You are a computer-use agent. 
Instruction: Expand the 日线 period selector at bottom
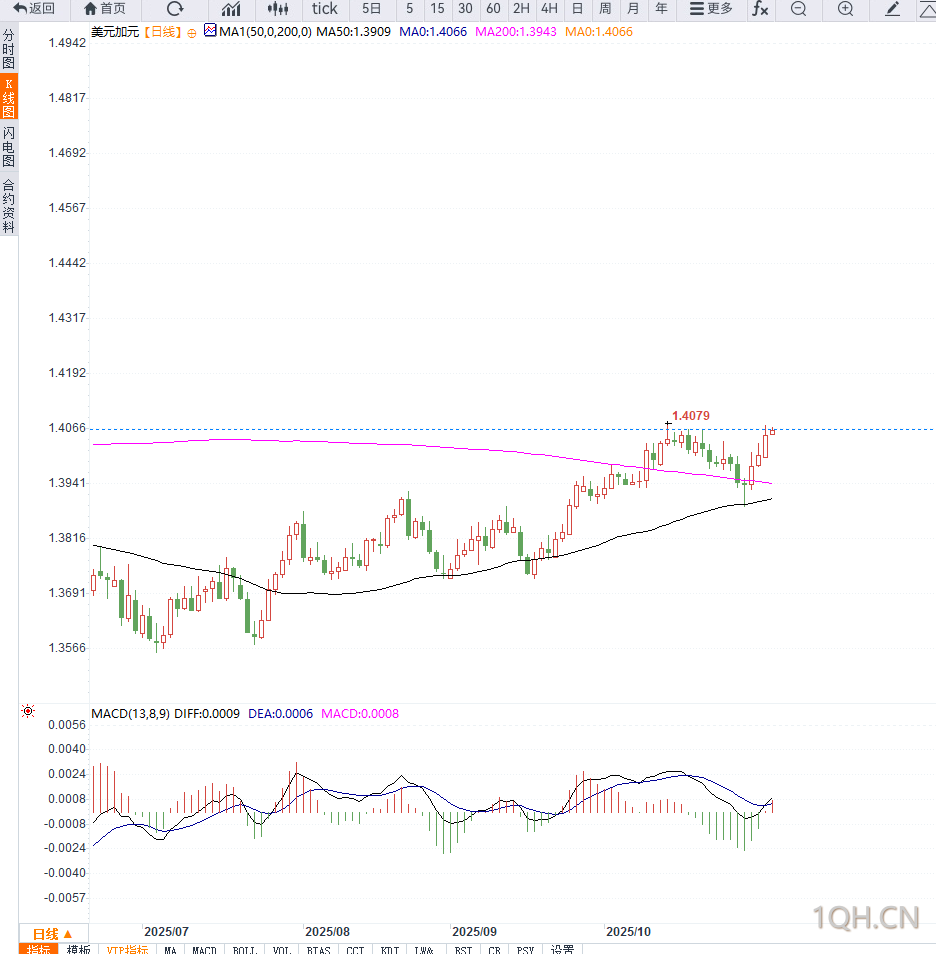tap(52, 933)
